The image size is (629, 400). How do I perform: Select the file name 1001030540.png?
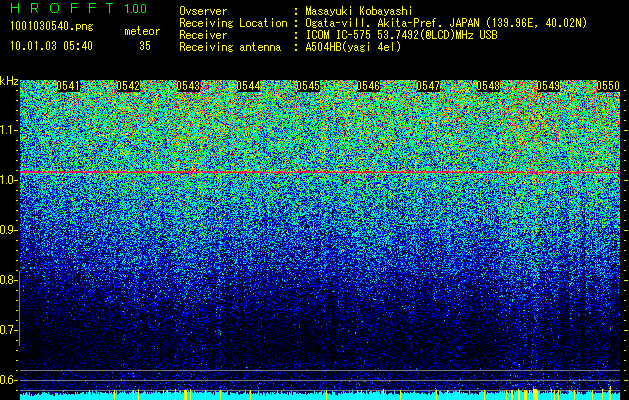pyautogui.click(x=51, y=27)
